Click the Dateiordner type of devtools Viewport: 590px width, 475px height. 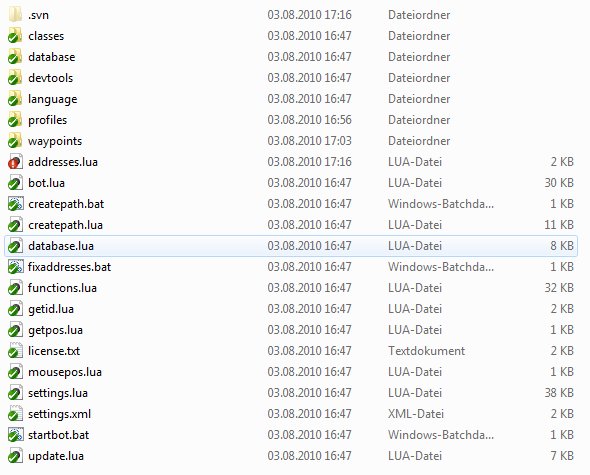tap(419, 78)
